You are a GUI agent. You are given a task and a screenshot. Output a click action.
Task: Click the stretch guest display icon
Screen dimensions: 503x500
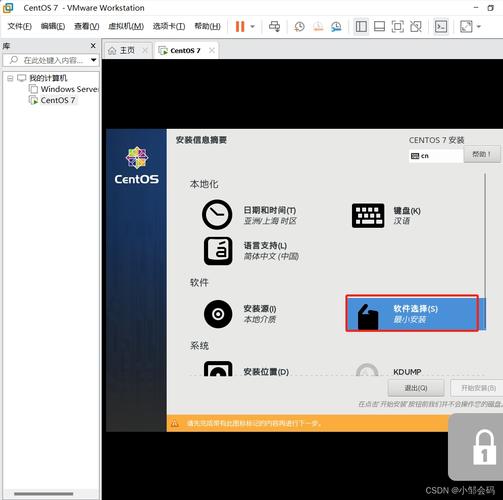pos(466,26)
